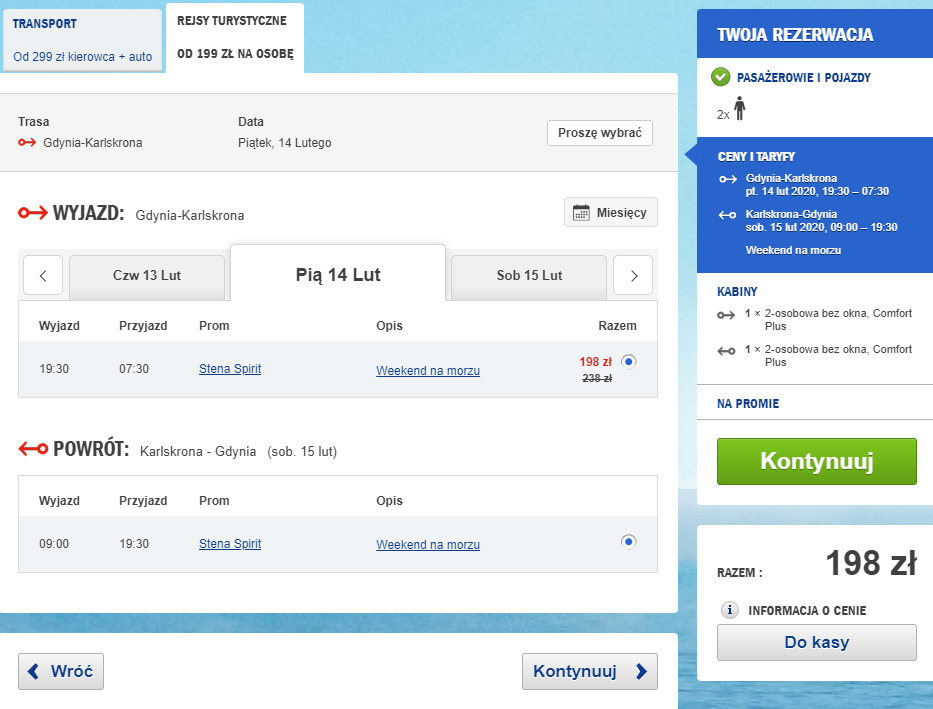
Task: Click the calendar icon on the Miesięcy button
Action: tap(582, 212)
